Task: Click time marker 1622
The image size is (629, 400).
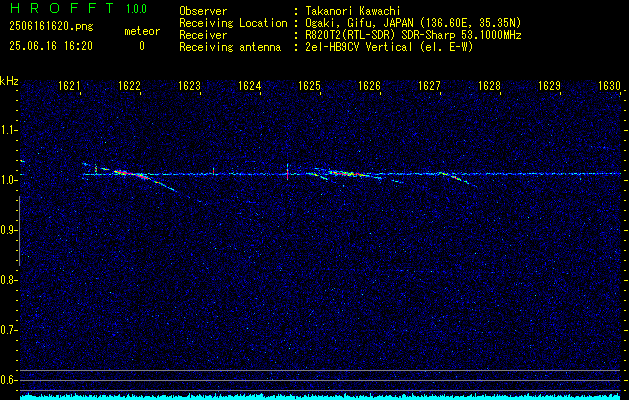Action: pyautogui.click(x=129, y=85)
